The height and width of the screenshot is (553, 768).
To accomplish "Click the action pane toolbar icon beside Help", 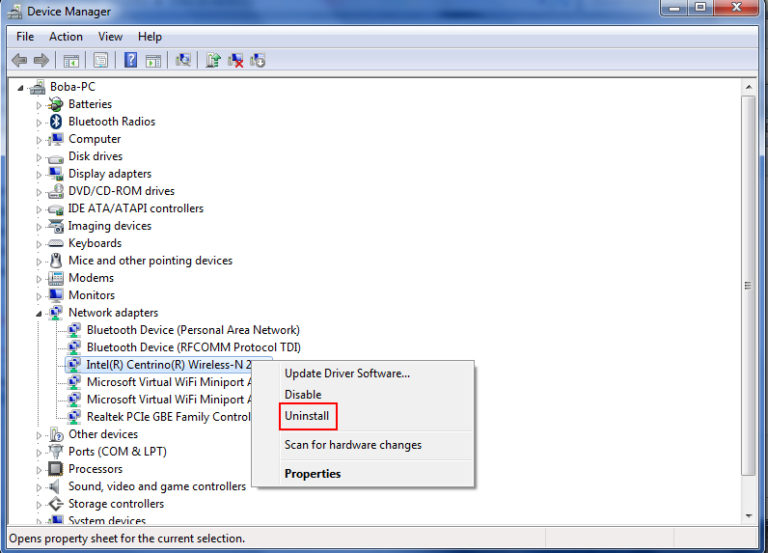I will (x=153, y=61).
